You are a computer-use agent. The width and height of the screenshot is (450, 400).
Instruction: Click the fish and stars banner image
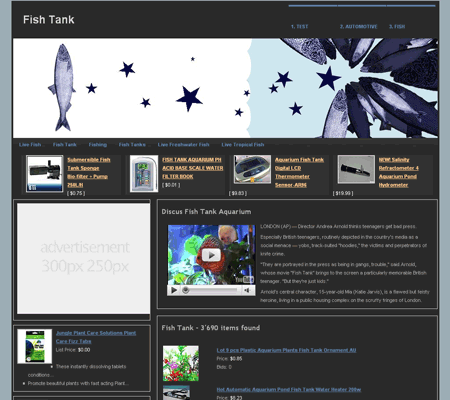pos(225,88)
